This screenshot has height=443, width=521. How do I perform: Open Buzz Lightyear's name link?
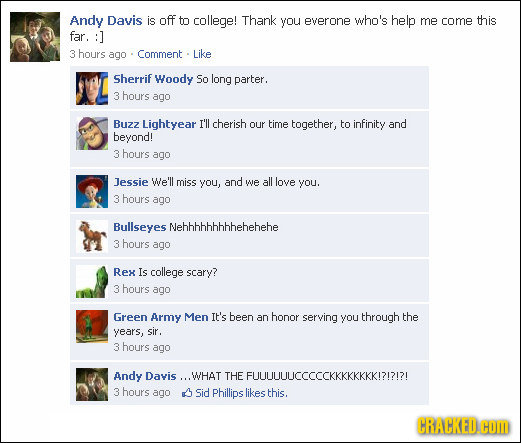[x=155, y=125]
